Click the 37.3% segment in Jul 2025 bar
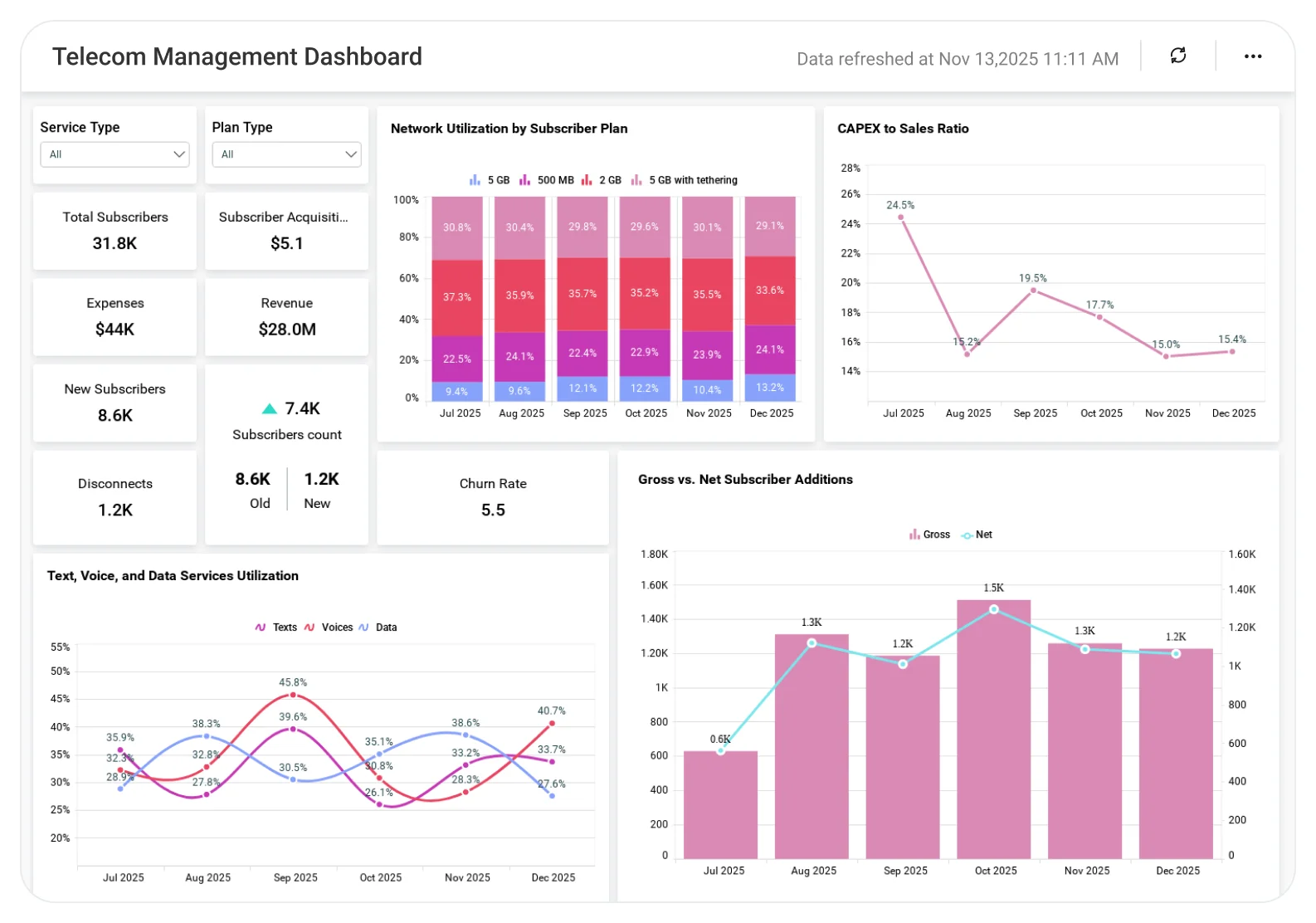1316x923 pixels. (457, 298)
